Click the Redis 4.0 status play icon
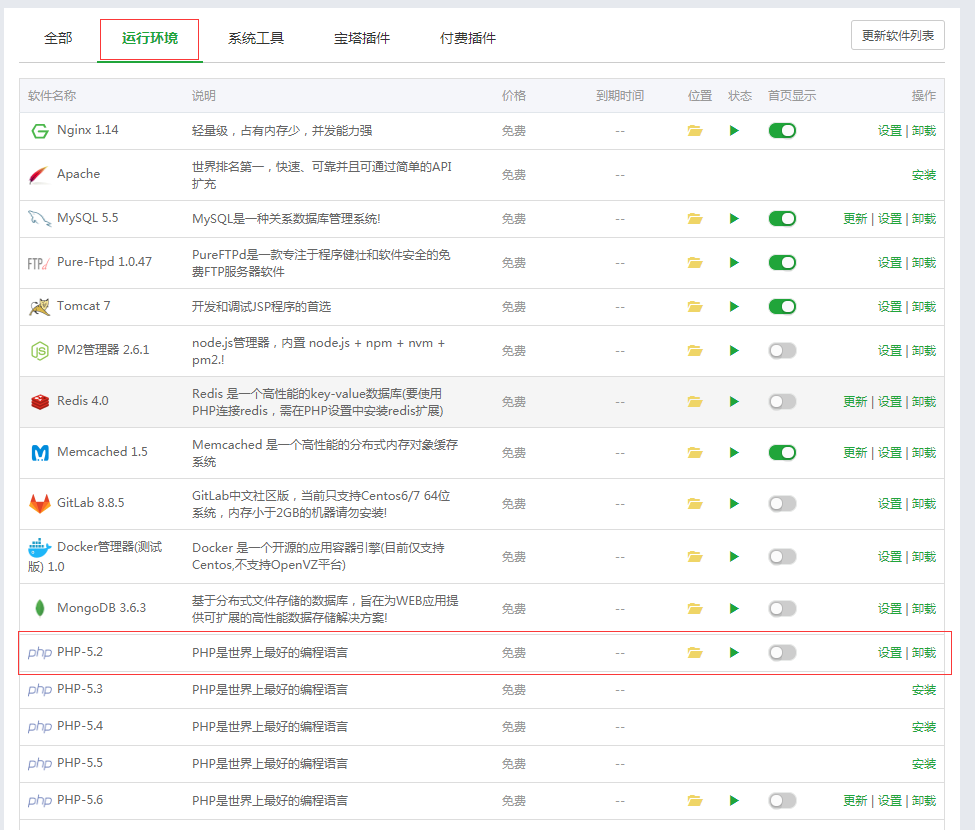The image size is (975, 830). point(734,402)
